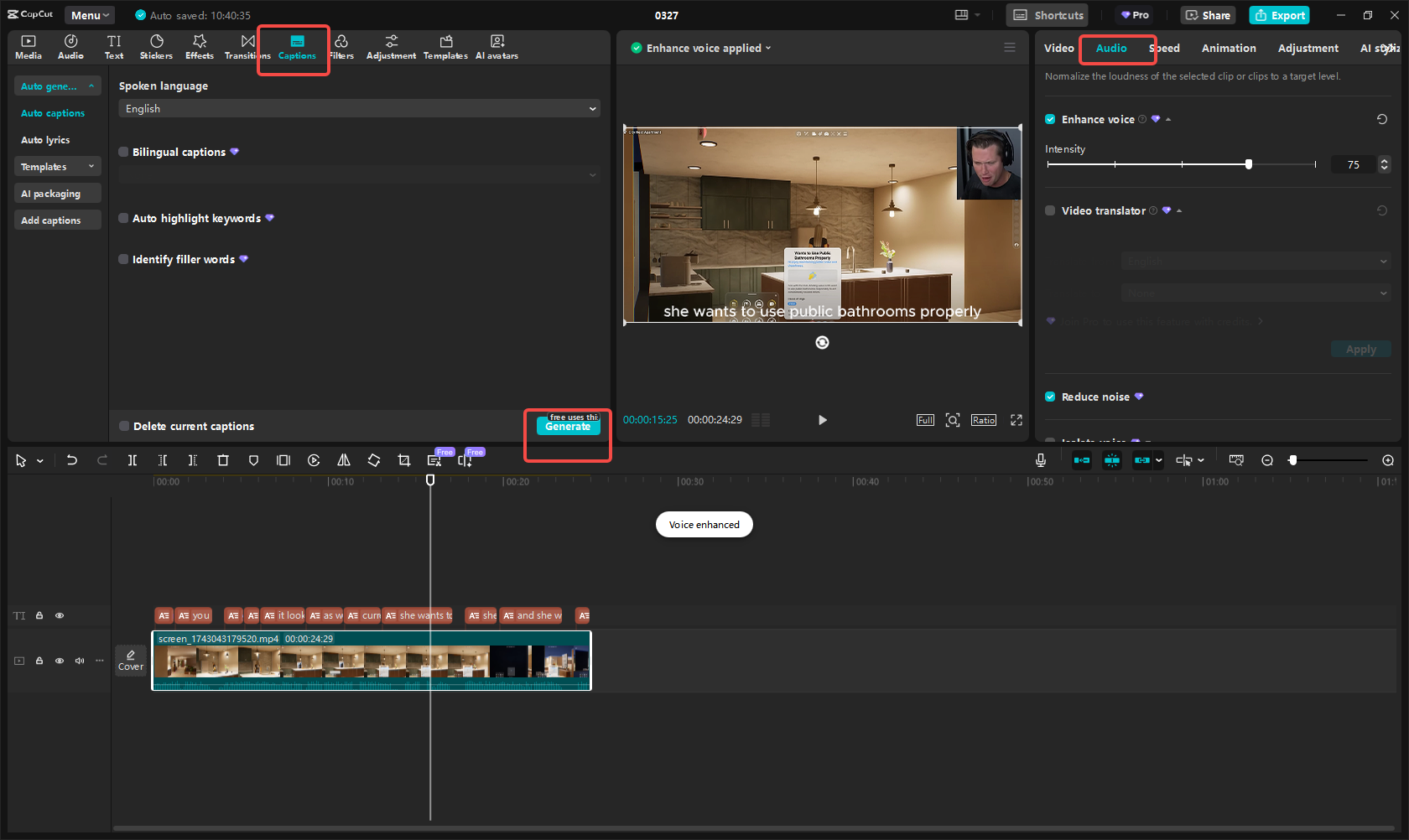Image resolution: width=1409 pixels, height=840 pixels.
Task: Uncheck the Reduce noise option
Action: tap(1050, 397)
